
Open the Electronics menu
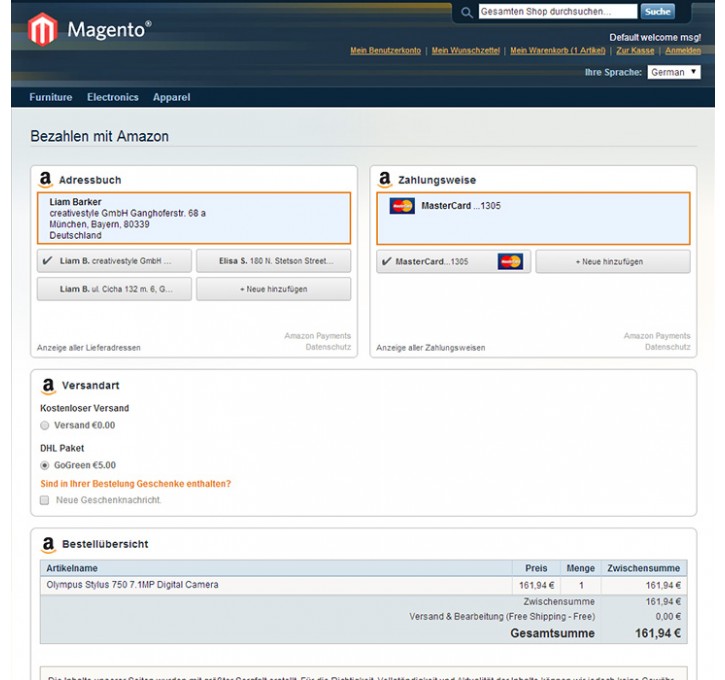[x=113, y=97]
